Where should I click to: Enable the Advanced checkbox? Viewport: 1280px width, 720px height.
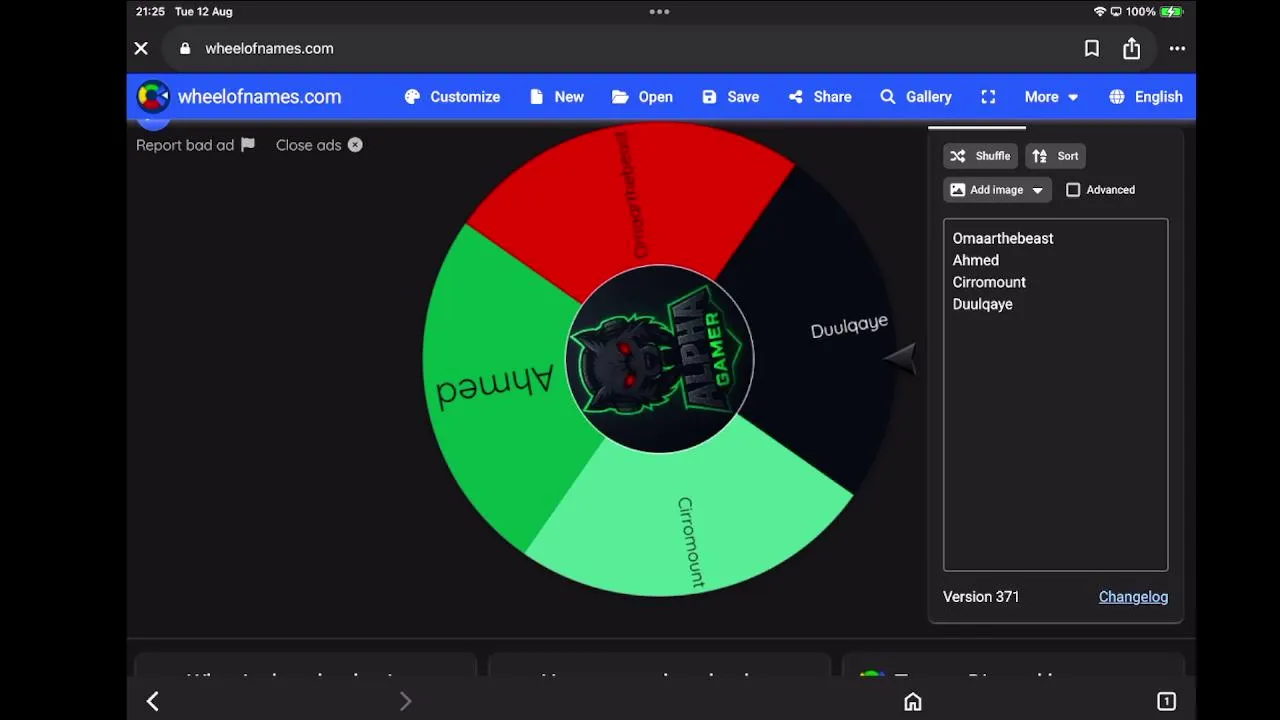click(x=1073, y=190)
